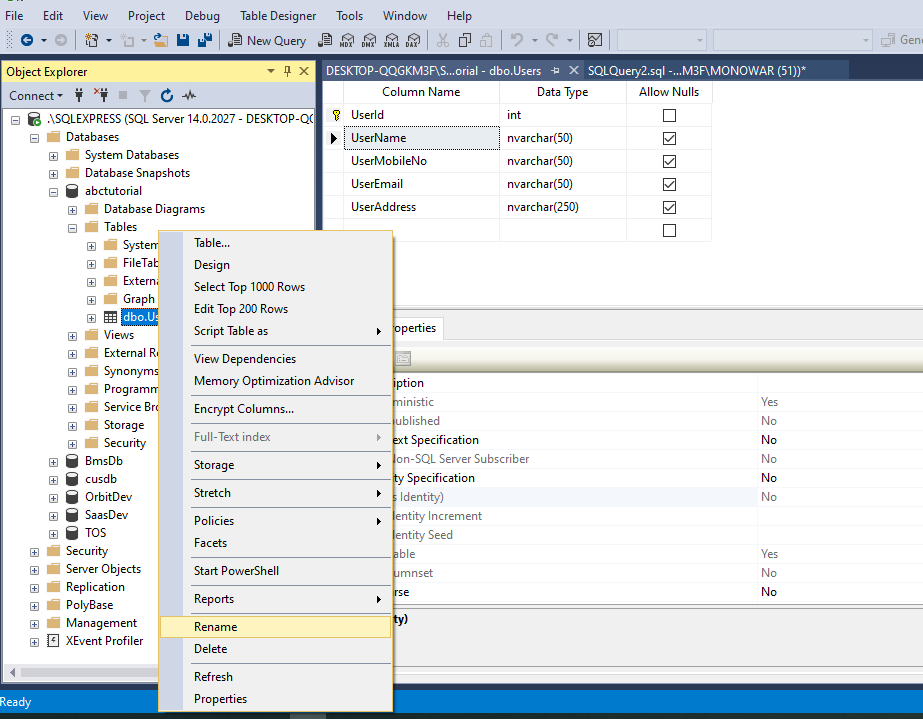Click the Activity Monitor icon in Object Explorer toolbar
The height and width of the screenshot is (719, 923).
tap(190, 96)
